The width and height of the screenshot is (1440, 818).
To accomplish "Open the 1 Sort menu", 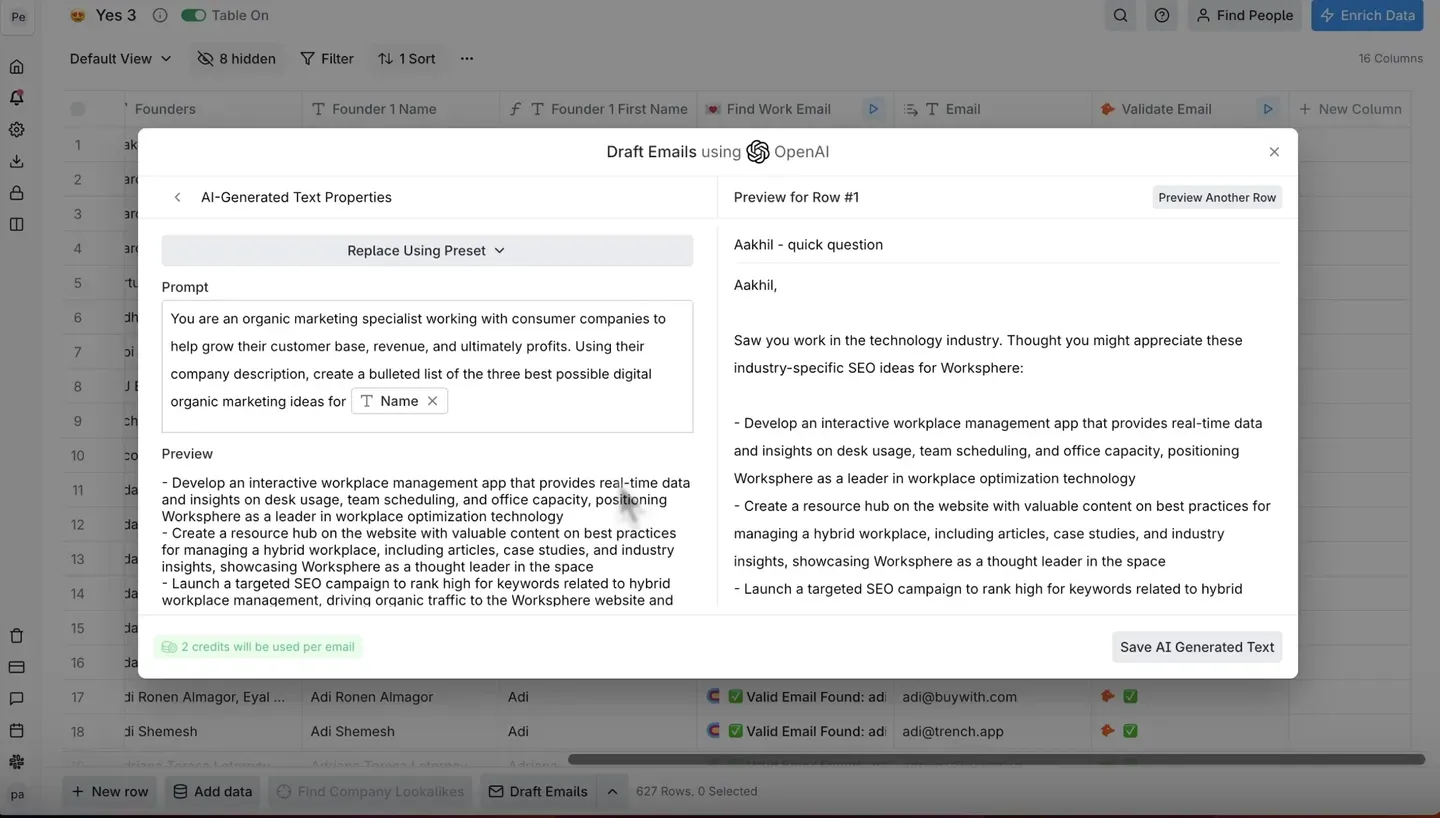I will (406, 59).
